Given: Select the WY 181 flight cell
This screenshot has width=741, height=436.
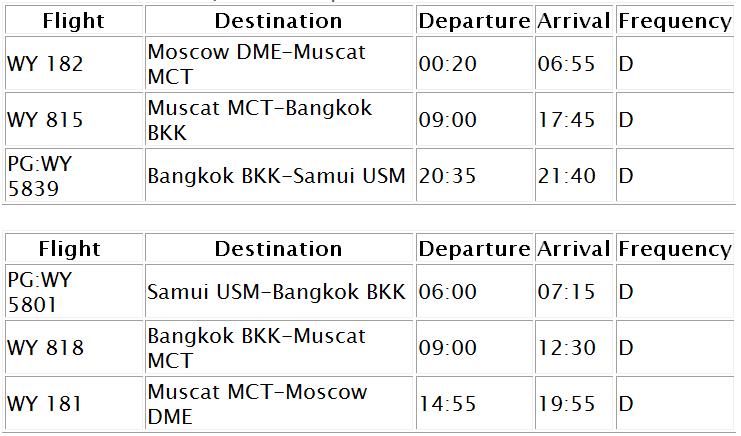Looking at the screenshot, I should click(74, 403).
